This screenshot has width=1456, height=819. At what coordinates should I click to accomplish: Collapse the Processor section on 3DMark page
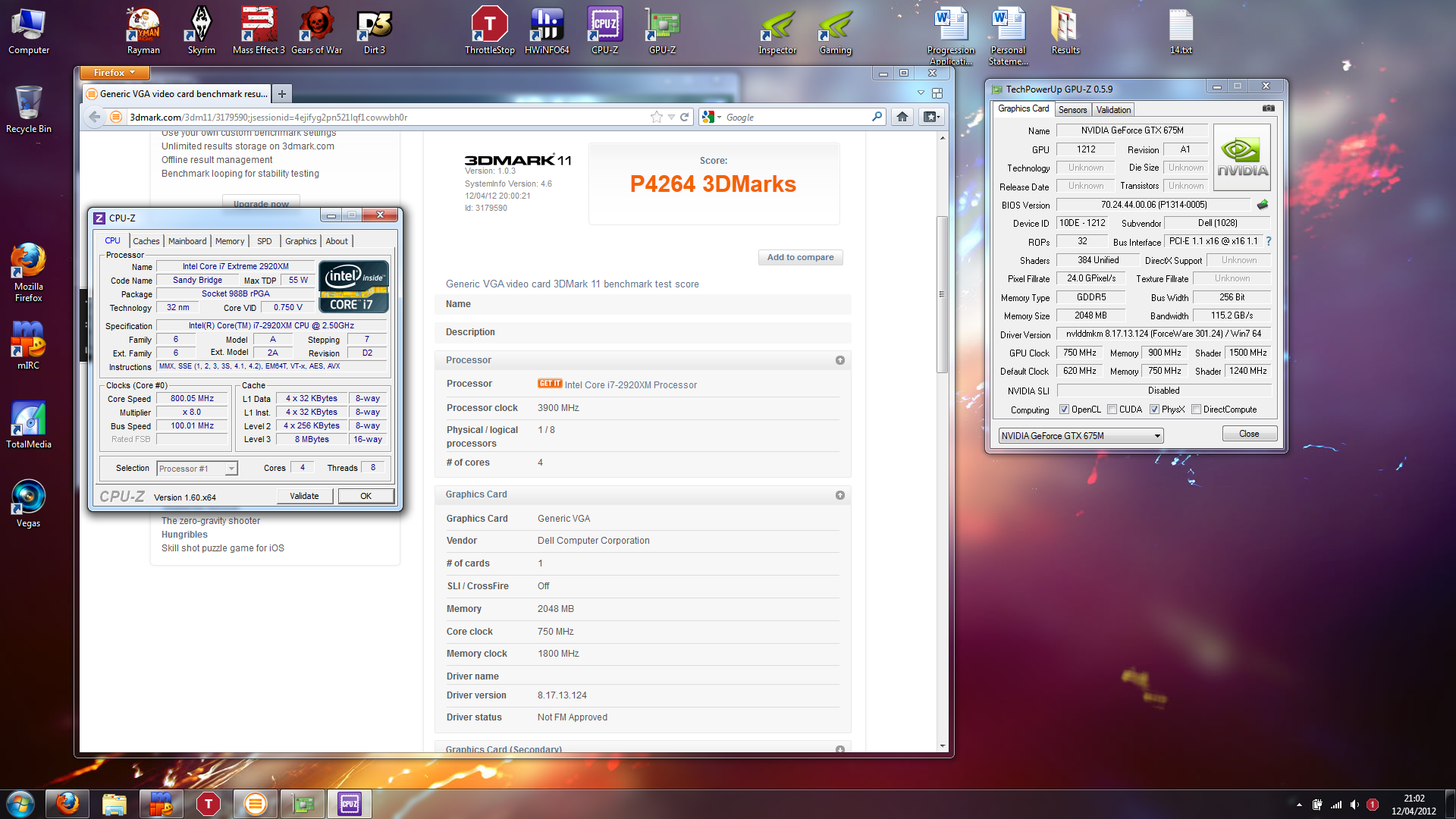[840, 360]
